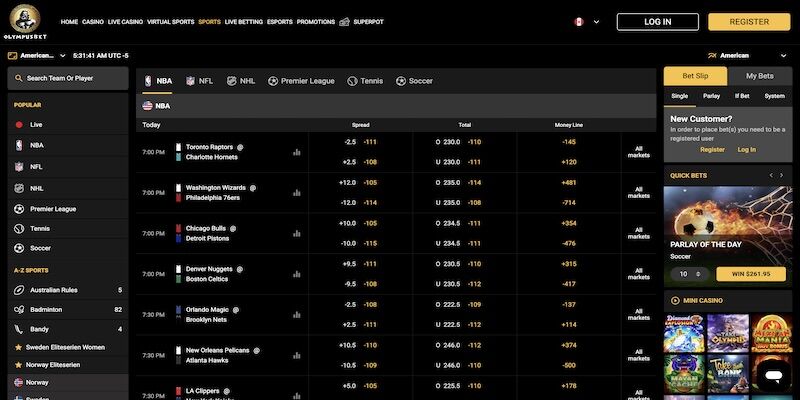Open stats chart for Raptors game
This screenshot has height=400, width=800.
297,152
